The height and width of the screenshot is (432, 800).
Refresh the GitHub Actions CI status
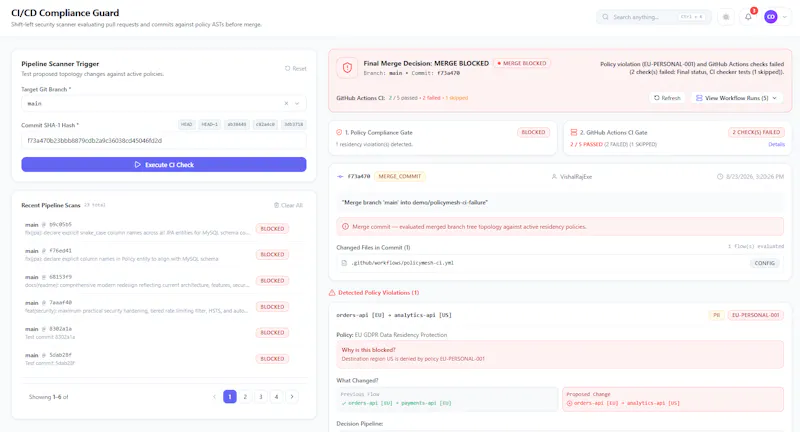[667, 98]
